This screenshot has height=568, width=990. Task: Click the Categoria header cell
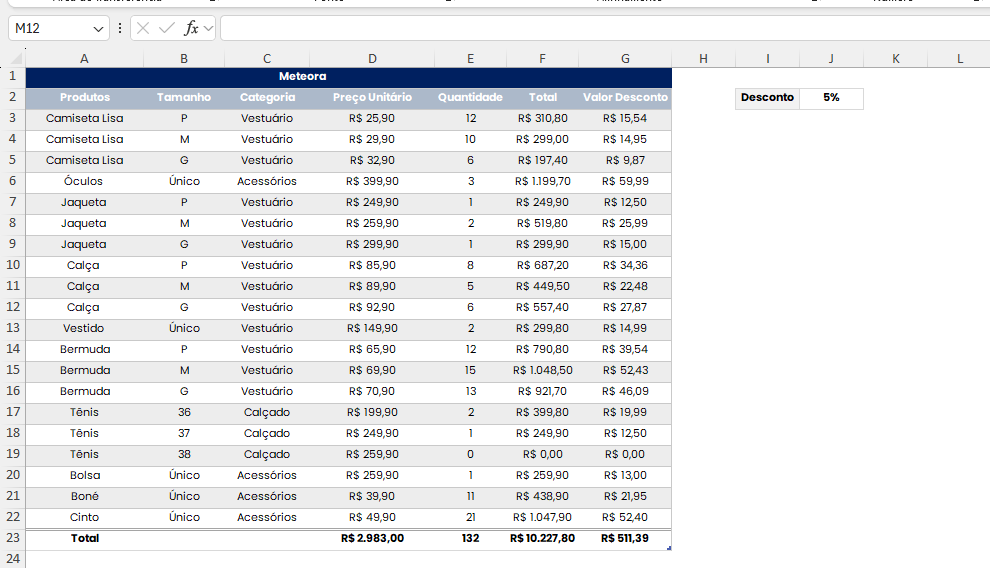click(x=267, y=97)
